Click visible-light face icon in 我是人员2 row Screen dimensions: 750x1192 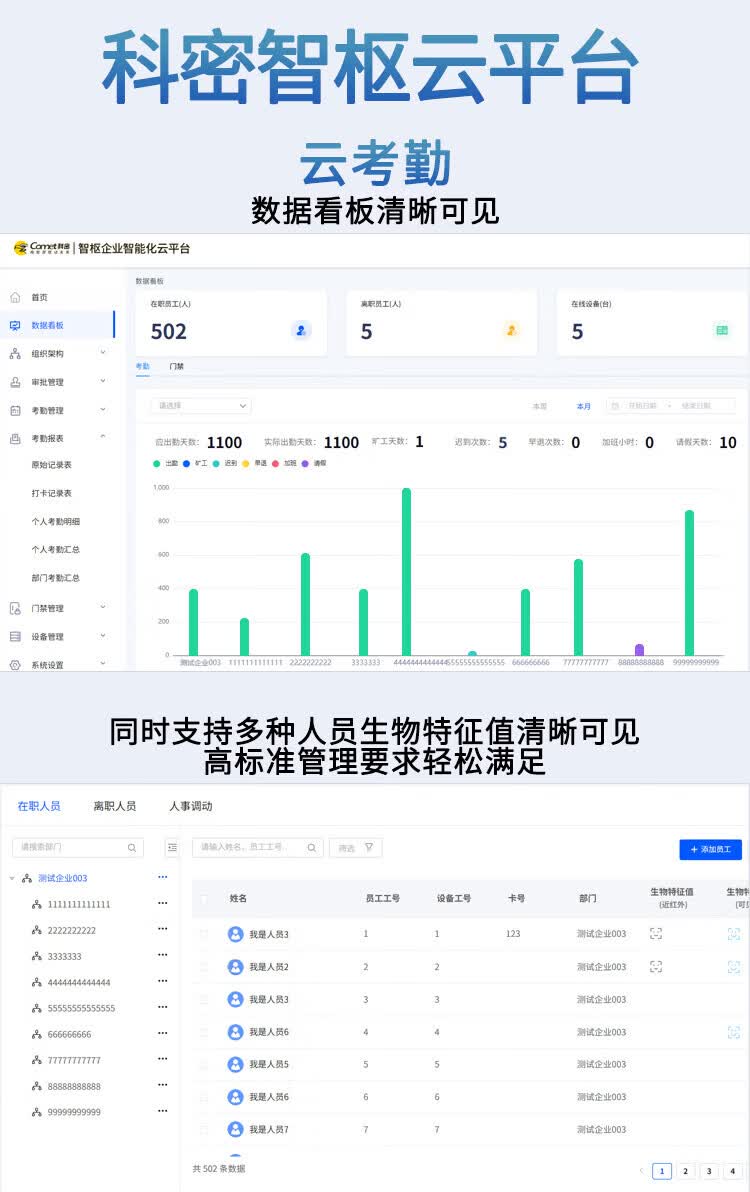733,966
